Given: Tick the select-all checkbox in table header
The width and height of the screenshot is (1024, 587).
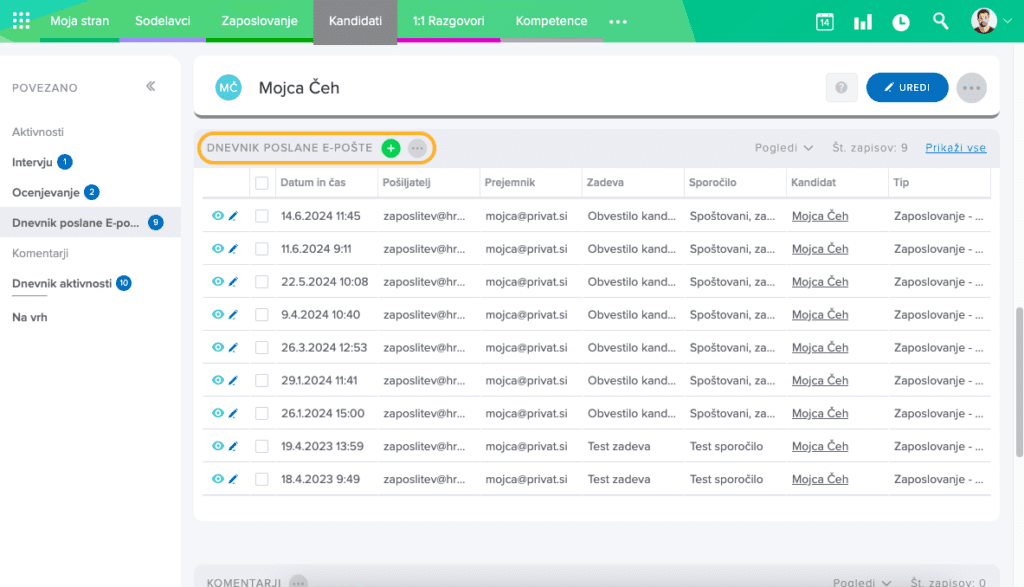Looking at the screenshot, I should tap(262, 183).
